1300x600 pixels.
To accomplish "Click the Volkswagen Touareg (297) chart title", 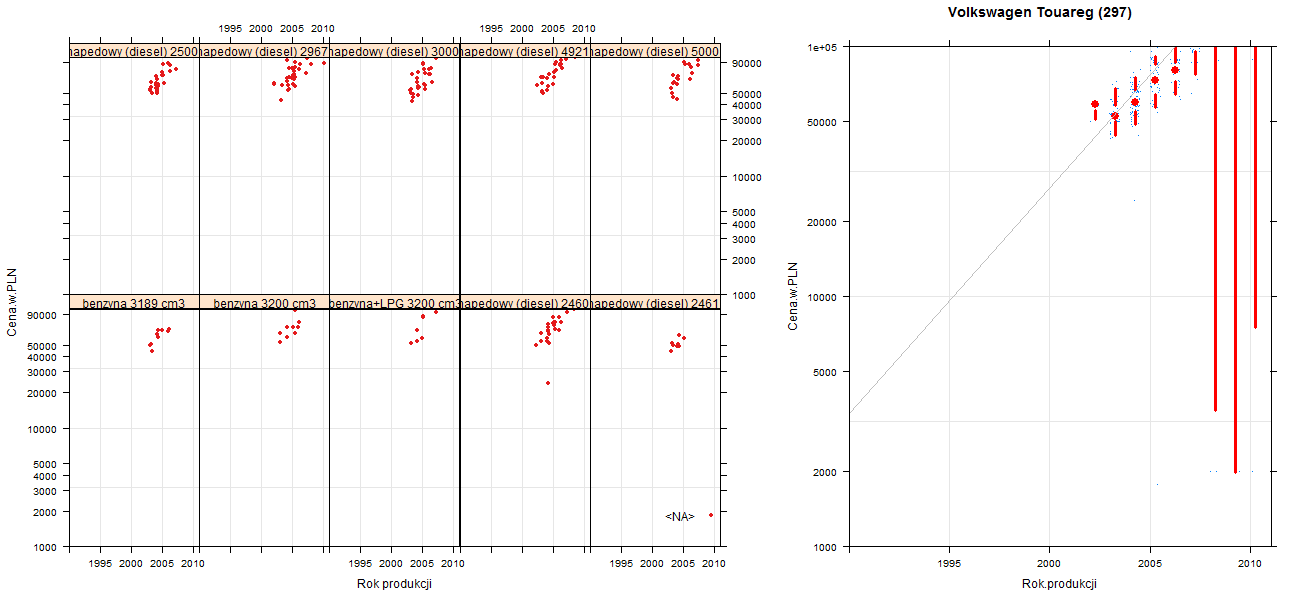I will [x=1040, y=13].
